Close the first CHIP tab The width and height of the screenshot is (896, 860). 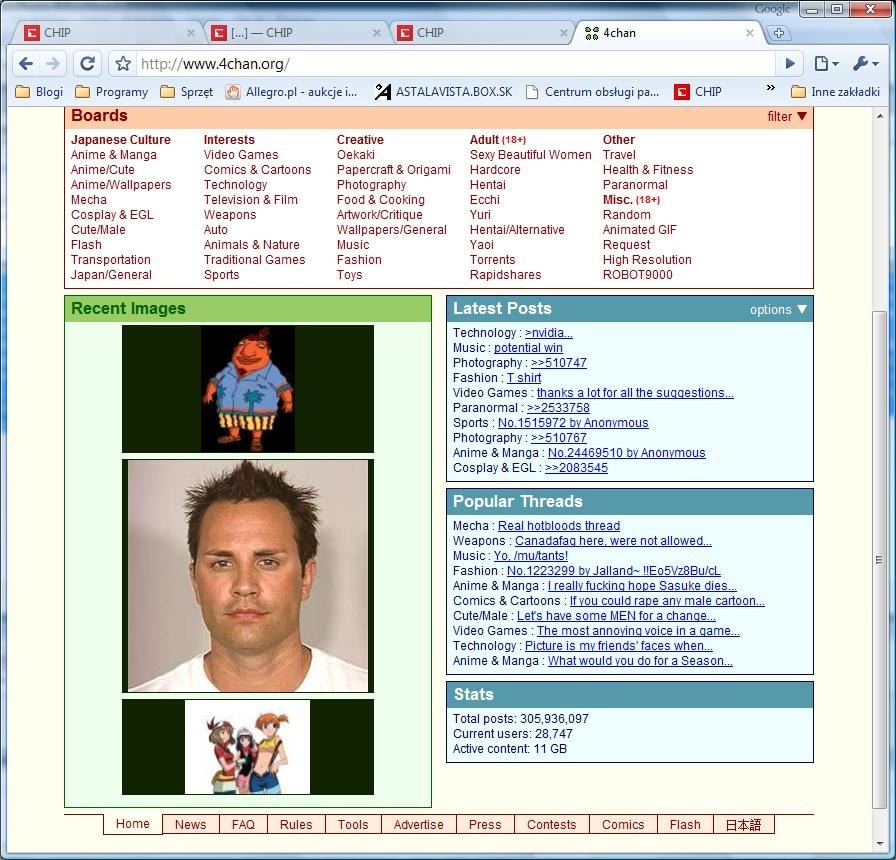pyautogui.click(x=191, y=33)
